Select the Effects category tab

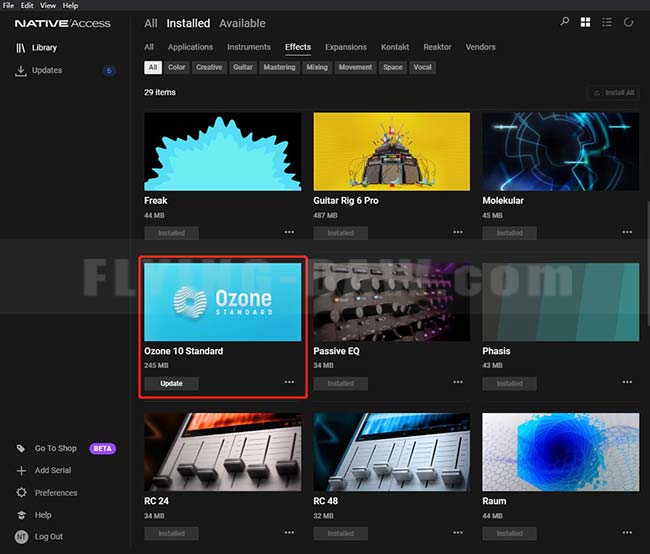coord(298,47)
